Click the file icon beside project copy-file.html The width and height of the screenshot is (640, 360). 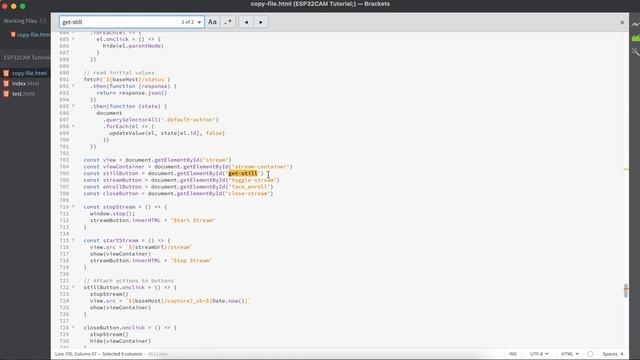point(6,73)
